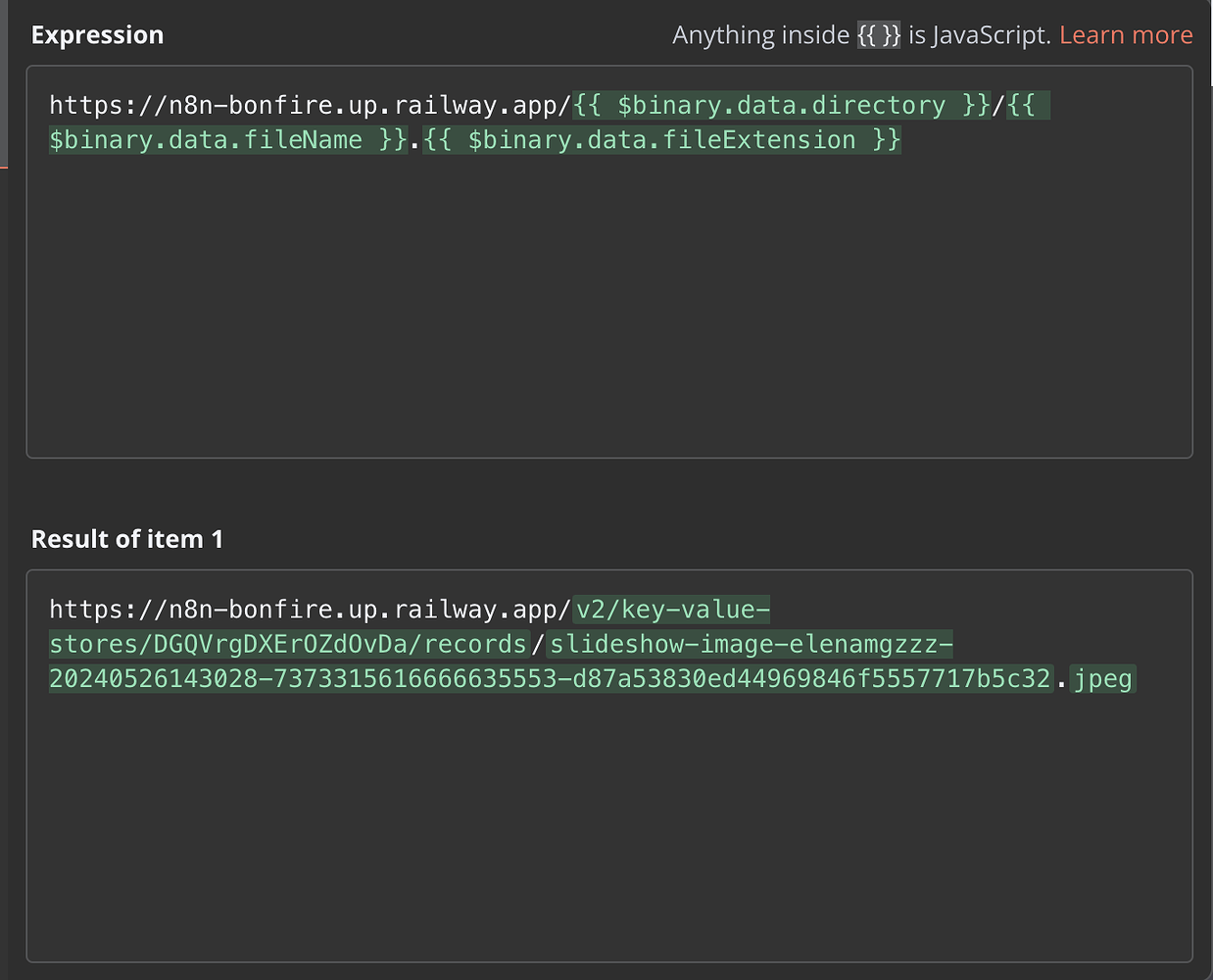The height and width of the screenshot is (980, 1213).
Task: Select the jpeg extension segment in result
Action: tap(1103, 678)
